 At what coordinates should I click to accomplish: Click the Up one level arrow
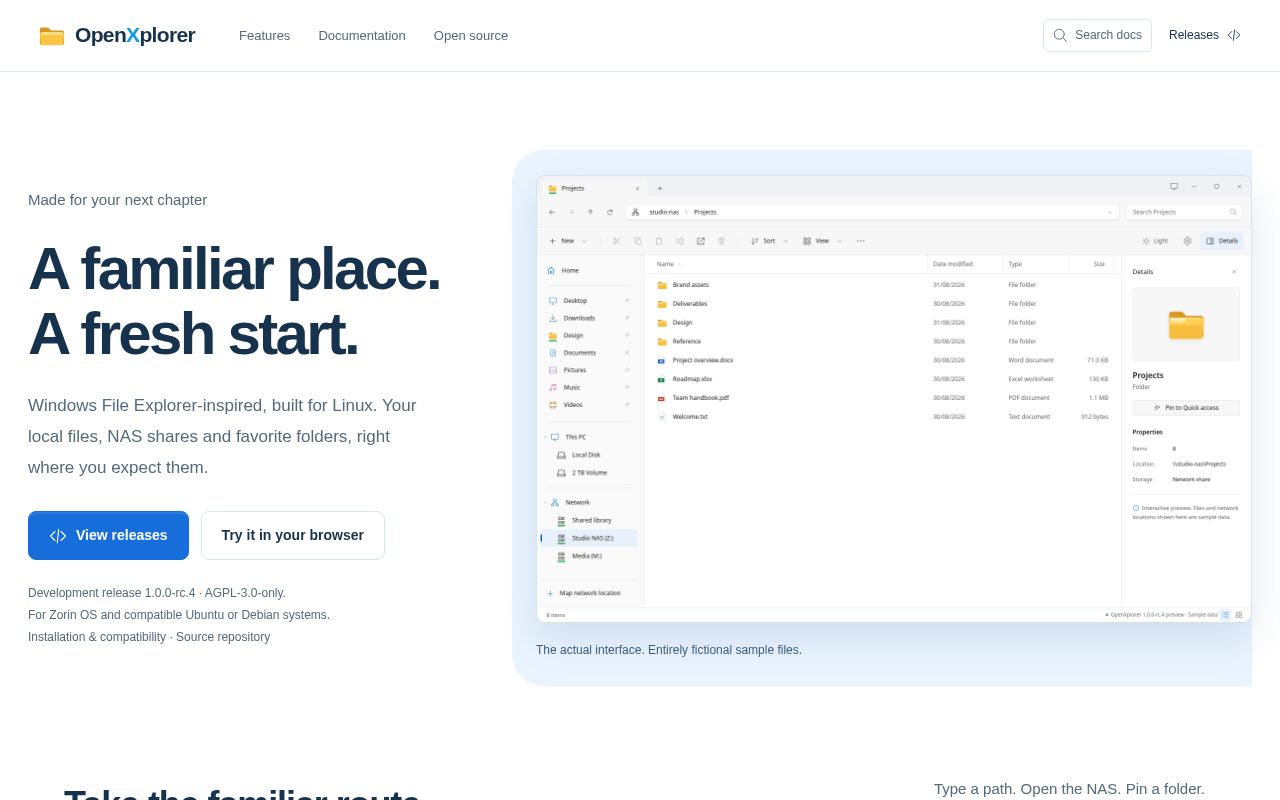(590, 212)
